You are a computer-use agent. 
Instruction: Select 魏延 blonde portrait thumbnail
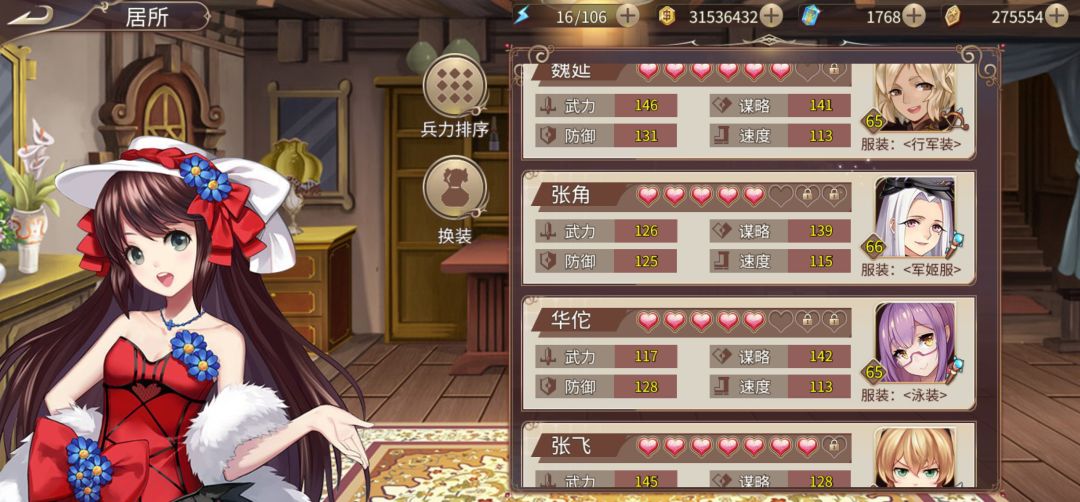[915, 97]
